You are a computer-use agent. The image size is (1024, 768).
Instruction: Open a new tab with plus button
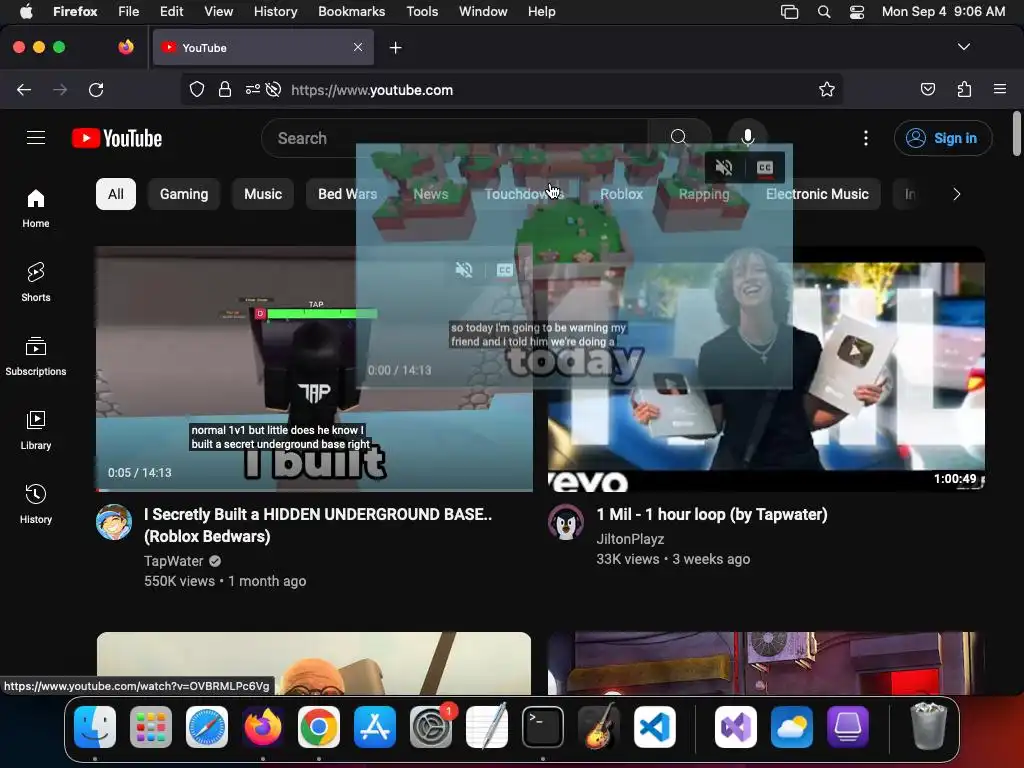pyautogui.click(x=395, y=48)
